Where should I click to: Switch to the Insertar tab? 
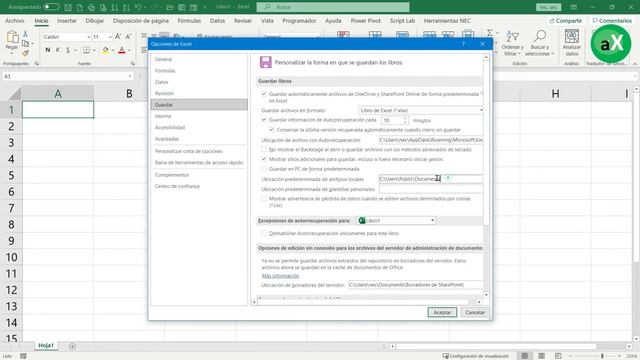pos(67,20)
